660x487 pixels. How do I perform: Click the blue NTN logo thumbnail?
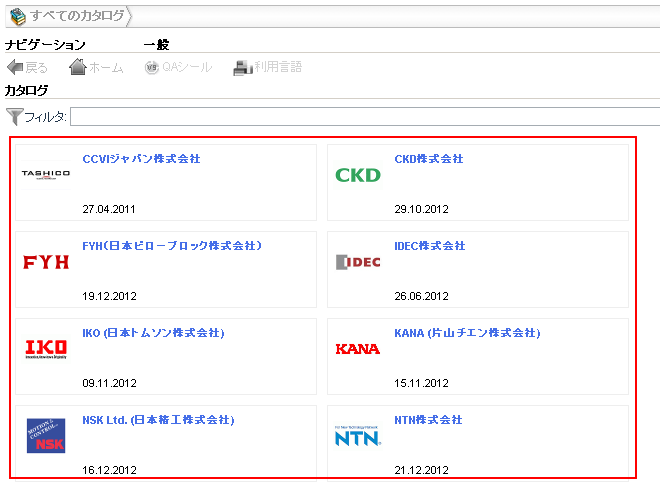click(x=358, y=436)
